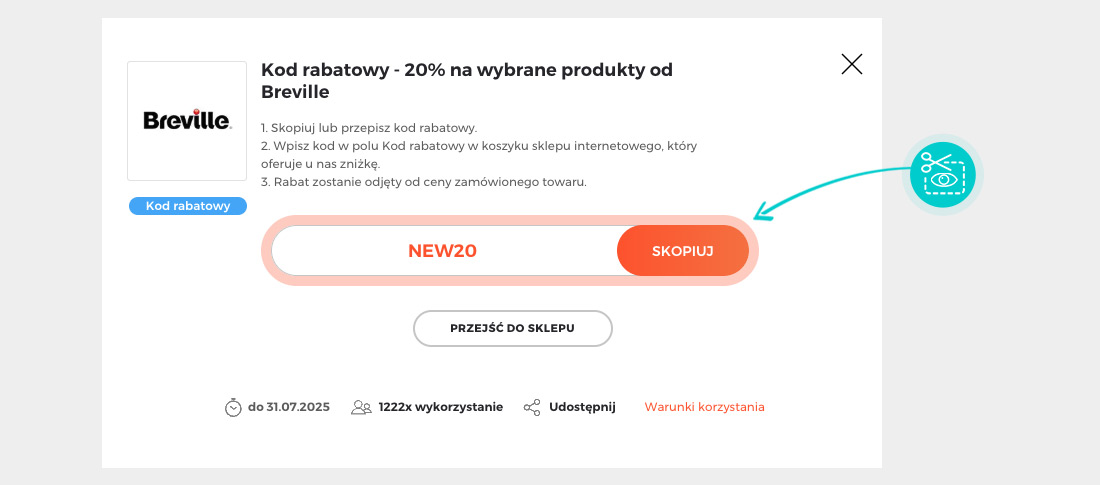Screen dimensions: 1100x485
Task: Click the people usage icon
Action: [x=361, y=407]
